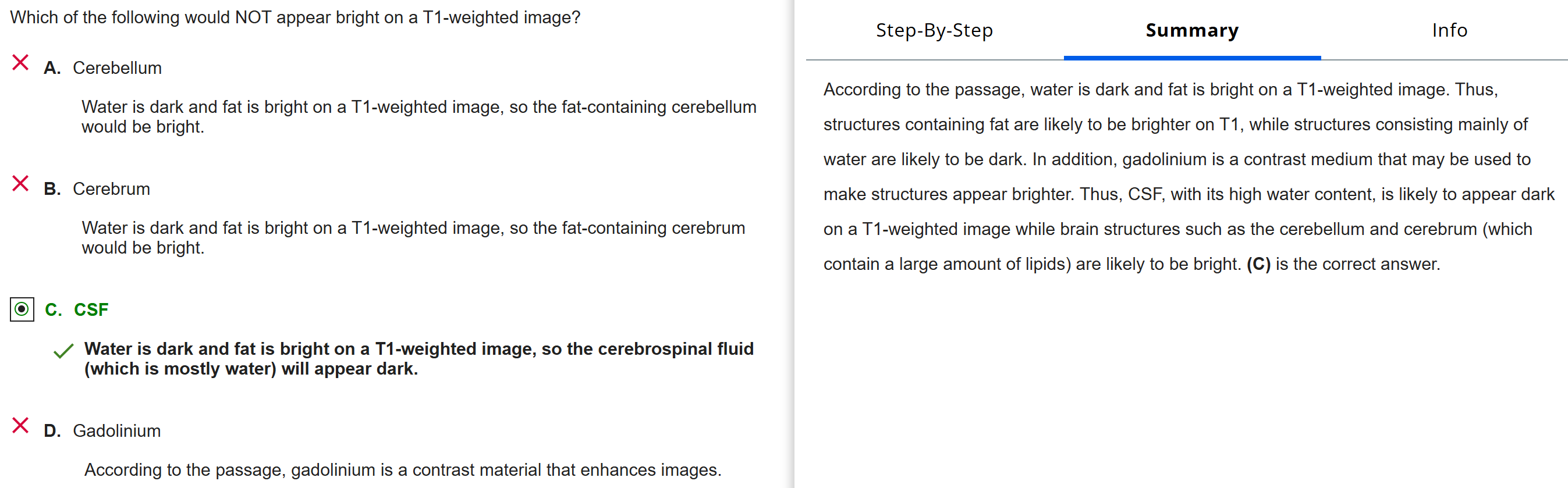The width and height of the screenshot is (1568, 488).
Task: Choose answer option B. Cerebrum
Action: [x=111, y=189]
